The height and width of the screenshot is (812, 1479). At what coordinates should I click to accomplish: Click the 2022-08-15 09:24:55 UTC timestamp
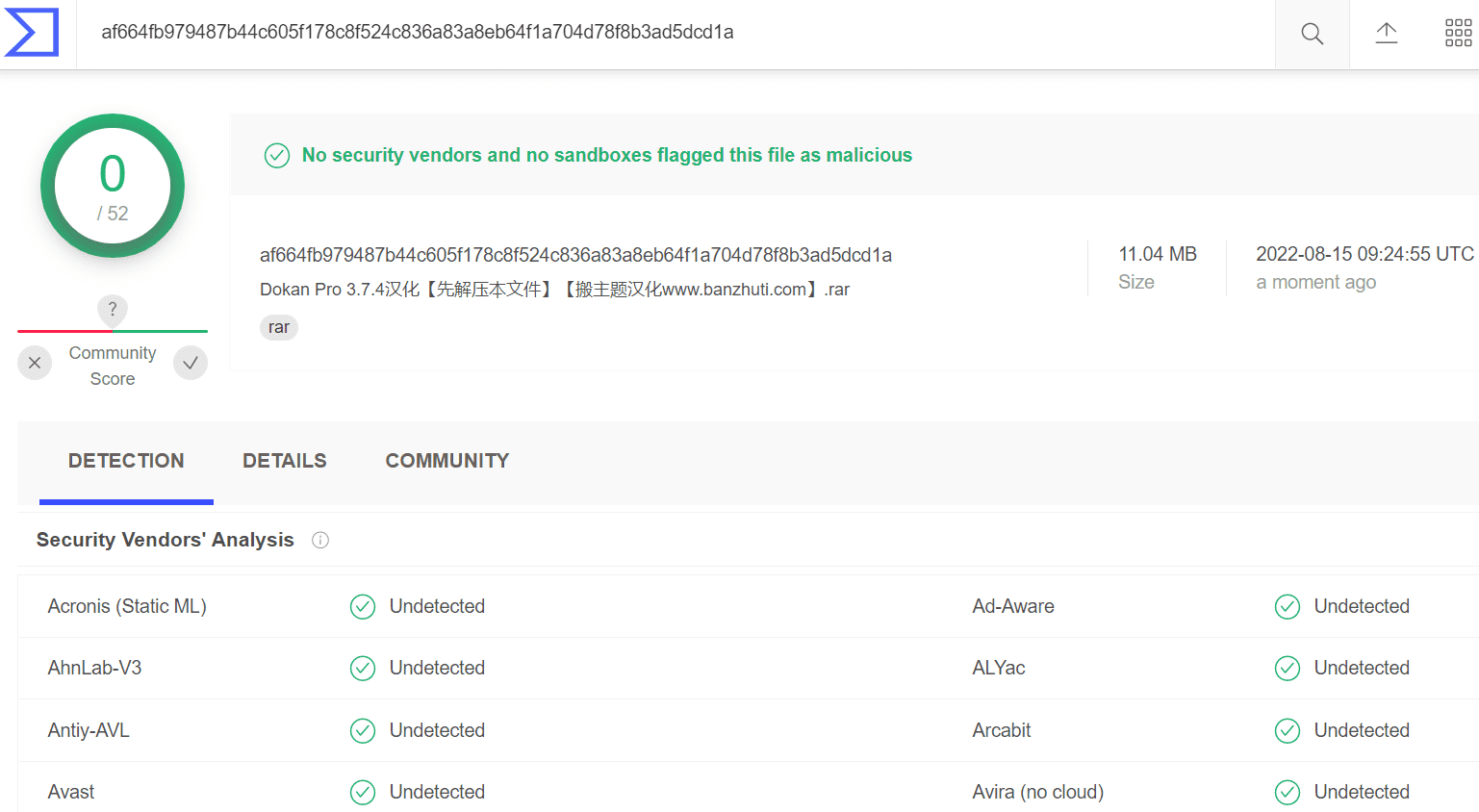pos(1364,254)
